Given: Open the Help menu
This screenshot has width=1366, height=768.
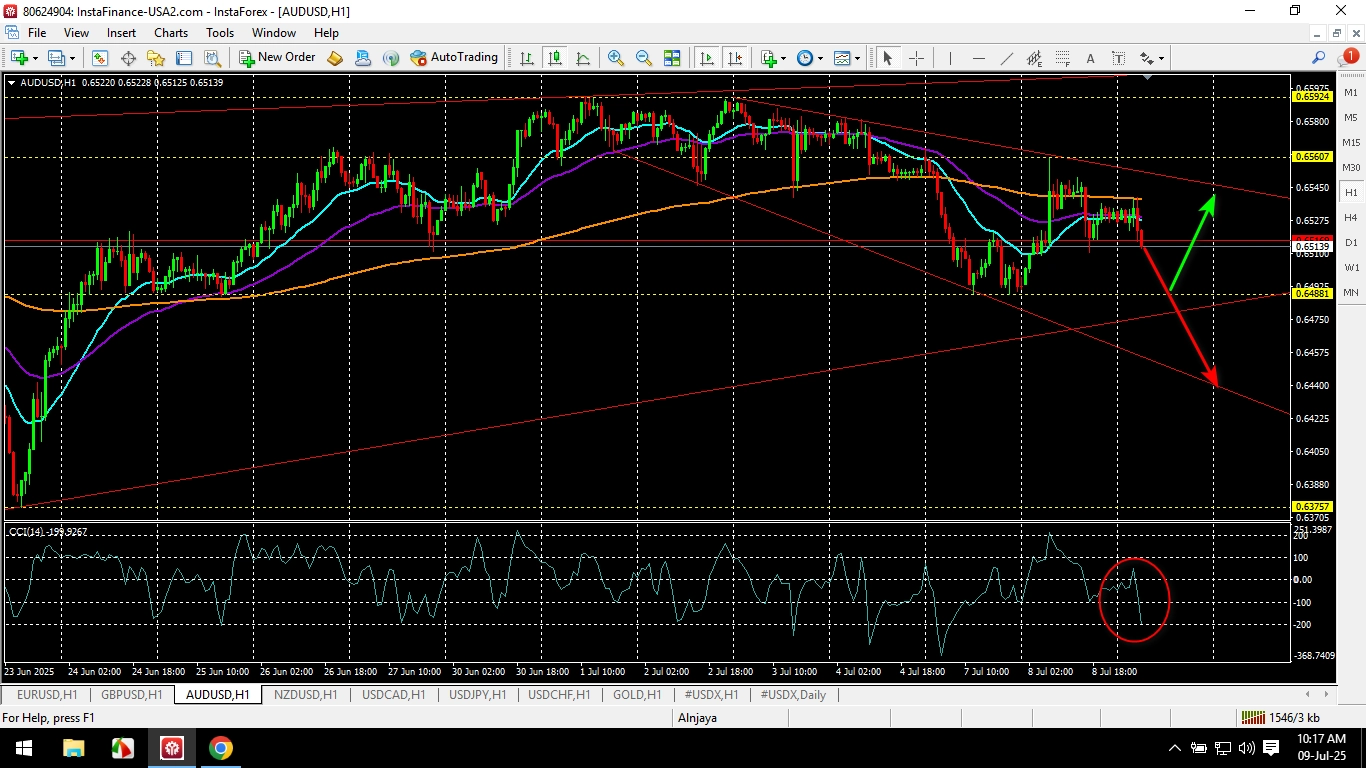Looking at the screenshot, I should 326,33.
